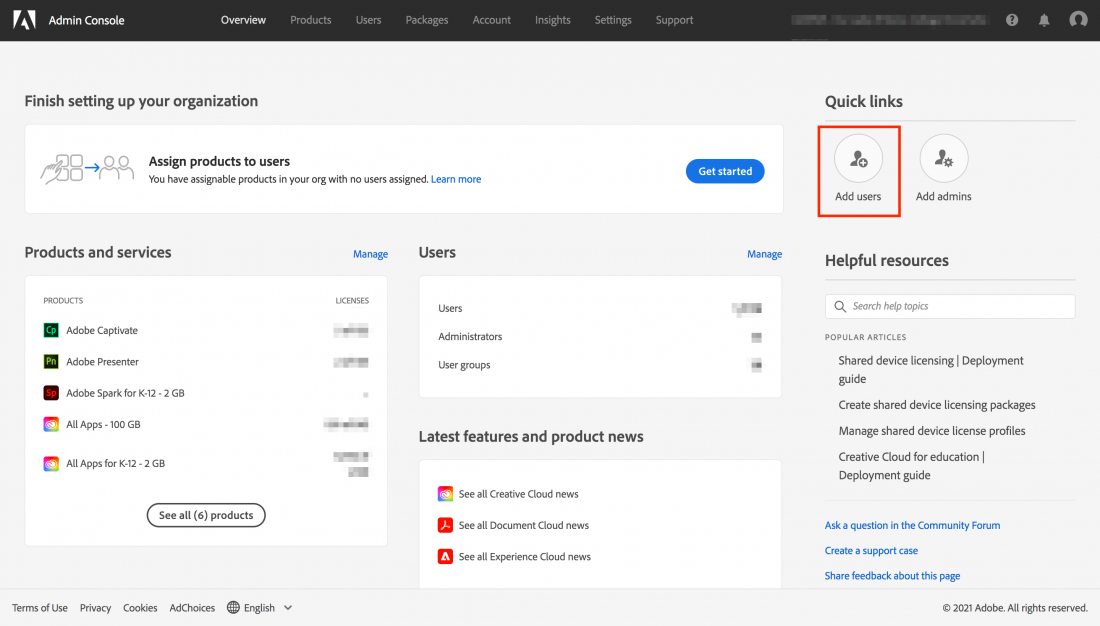Open See all Document Cloud news
The image size is (1100, 626).
523,525
